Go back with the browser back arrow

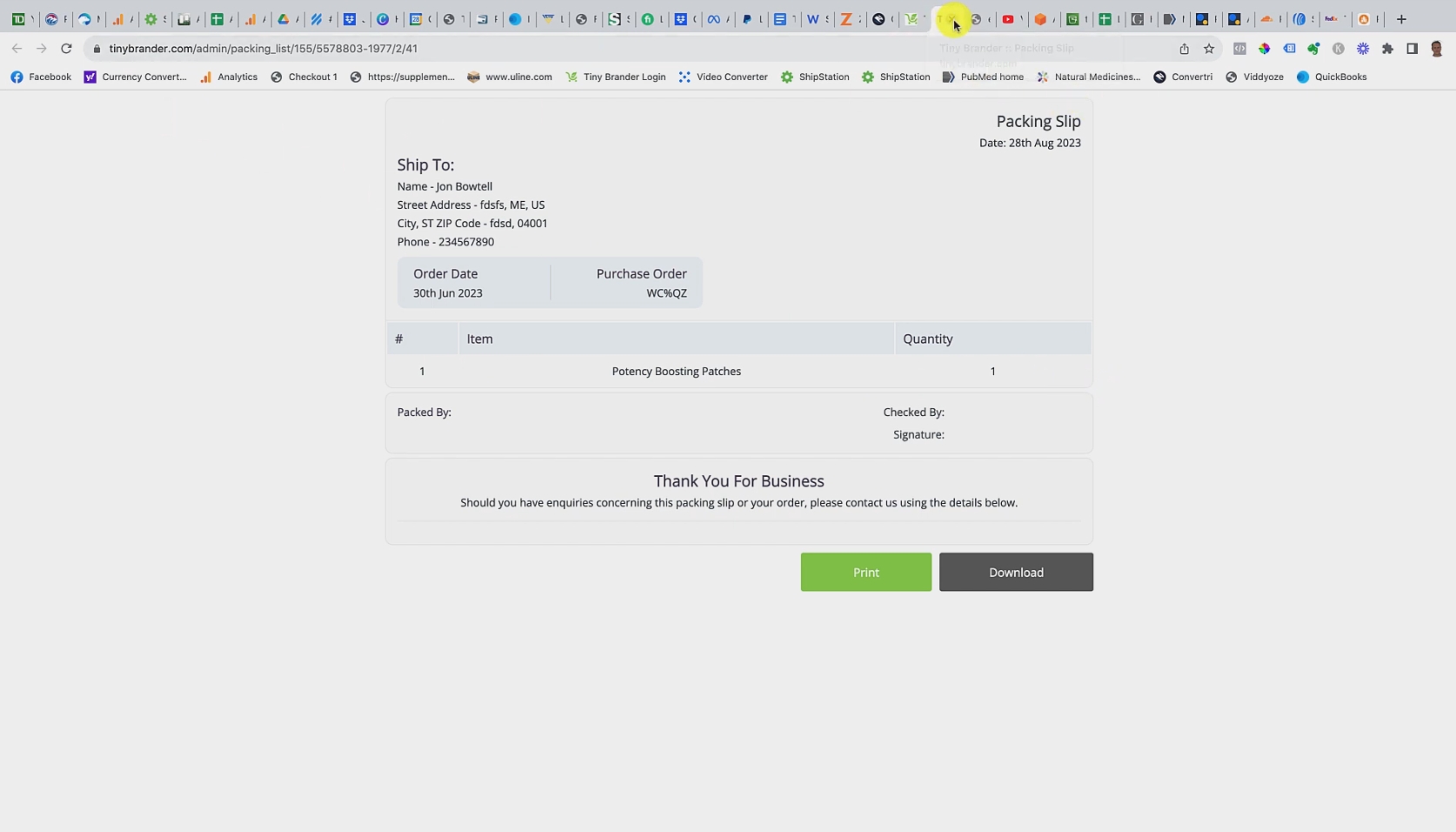pos(17,49)
